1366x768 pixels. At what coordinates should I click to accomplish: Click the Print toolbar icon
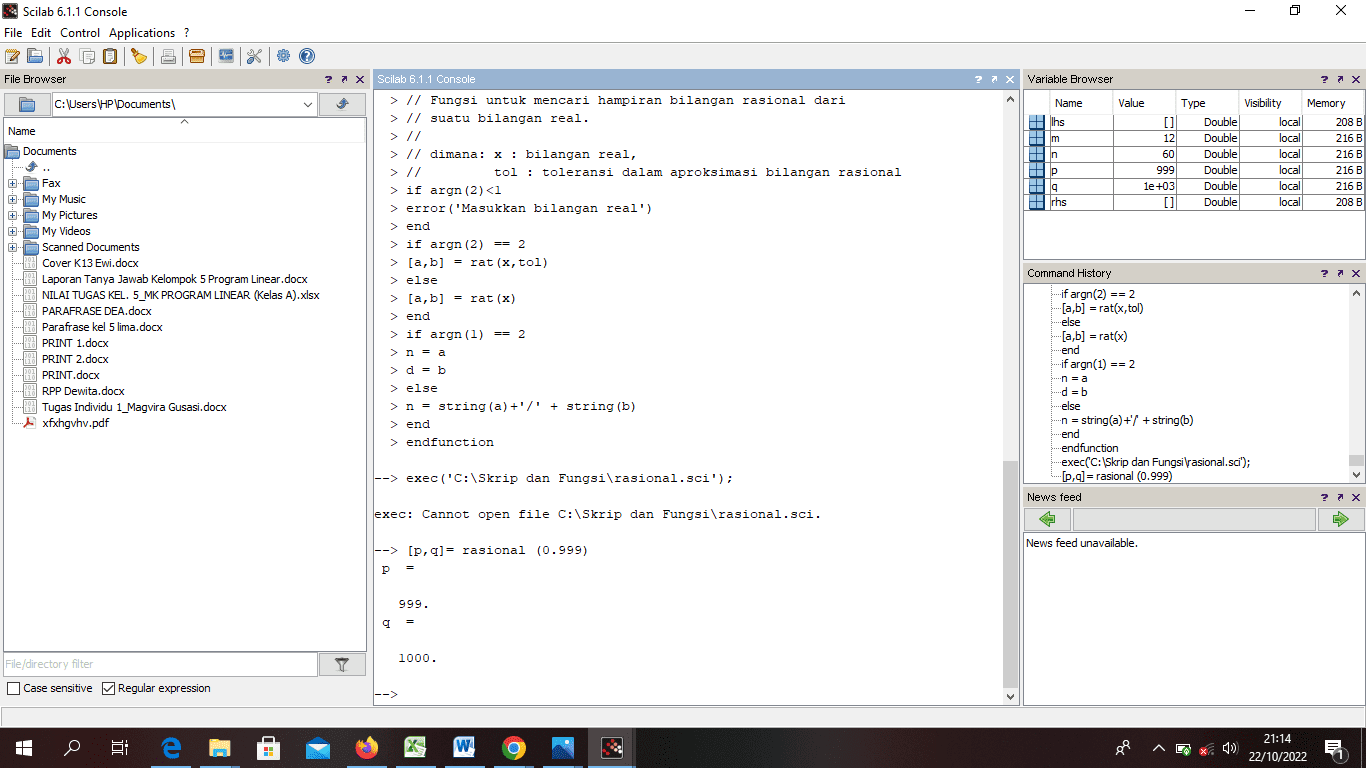pyautogui.click(x=168, y=56)
